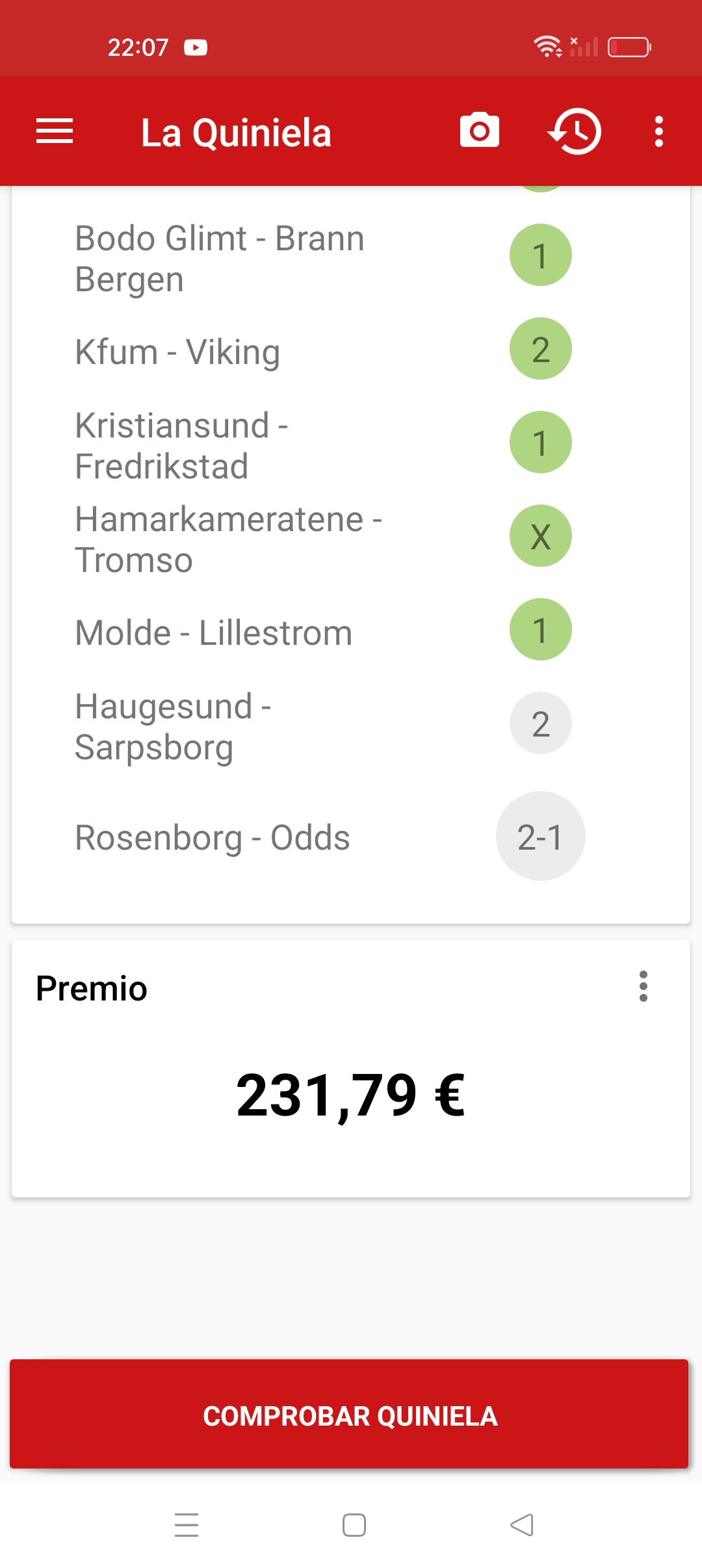Viewport: 702px width, 1568px height.
Task: Tap the gray Haugesund - Sarpsborg result circle
Action: [x=541, y=724]
